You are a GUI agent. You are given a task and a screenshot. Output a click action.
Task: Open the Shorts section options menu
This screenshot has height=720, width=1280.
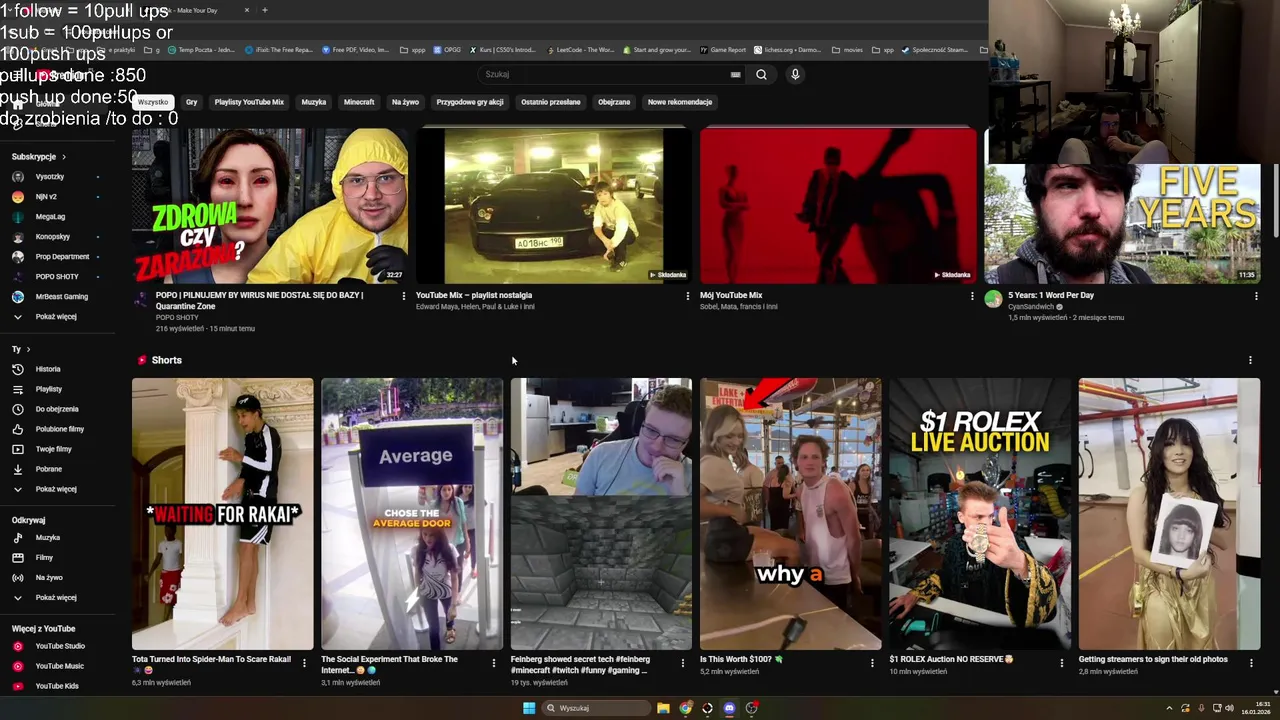coord(1250,360)
